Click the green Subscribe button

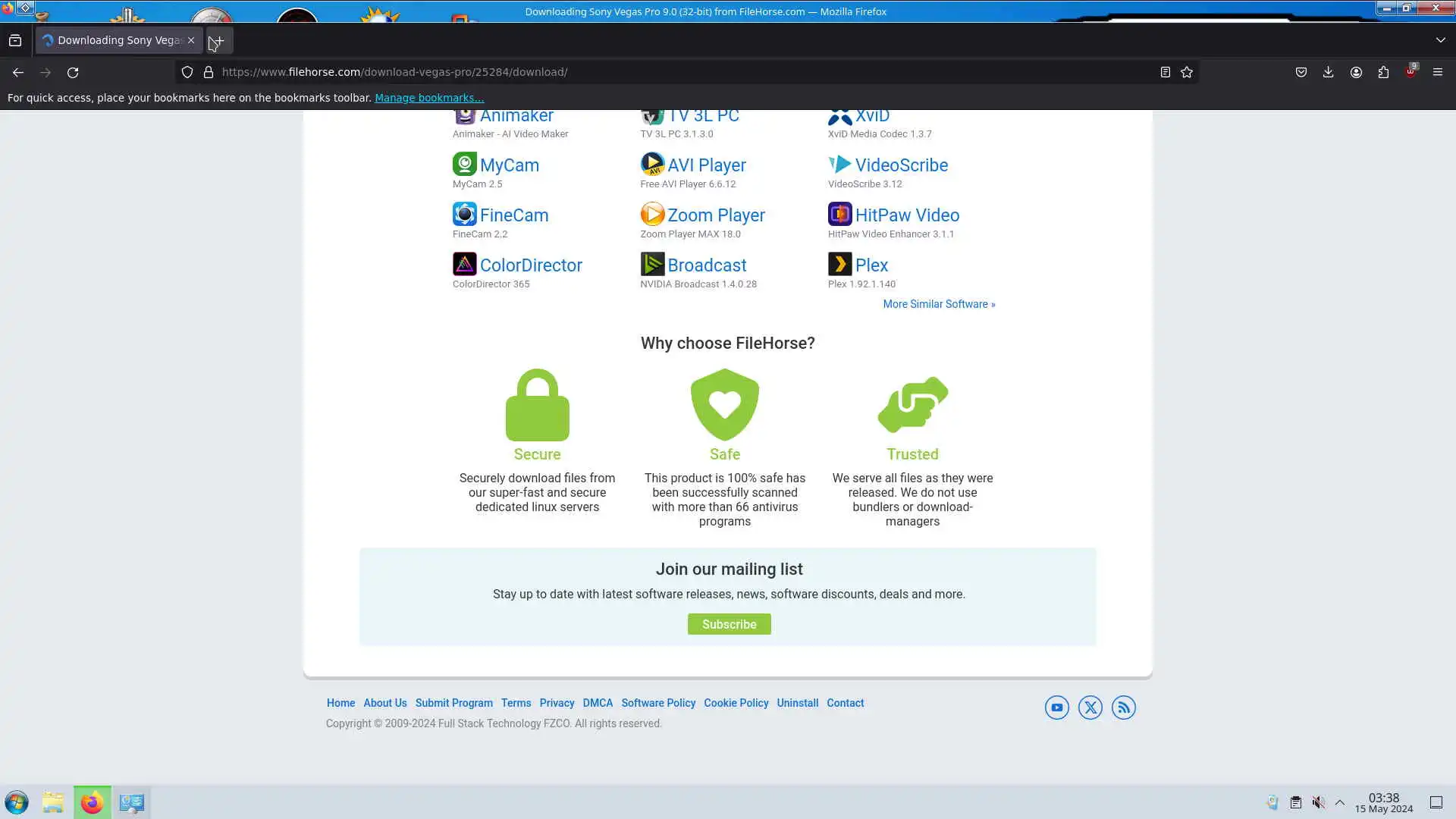(x=729, y=624)
